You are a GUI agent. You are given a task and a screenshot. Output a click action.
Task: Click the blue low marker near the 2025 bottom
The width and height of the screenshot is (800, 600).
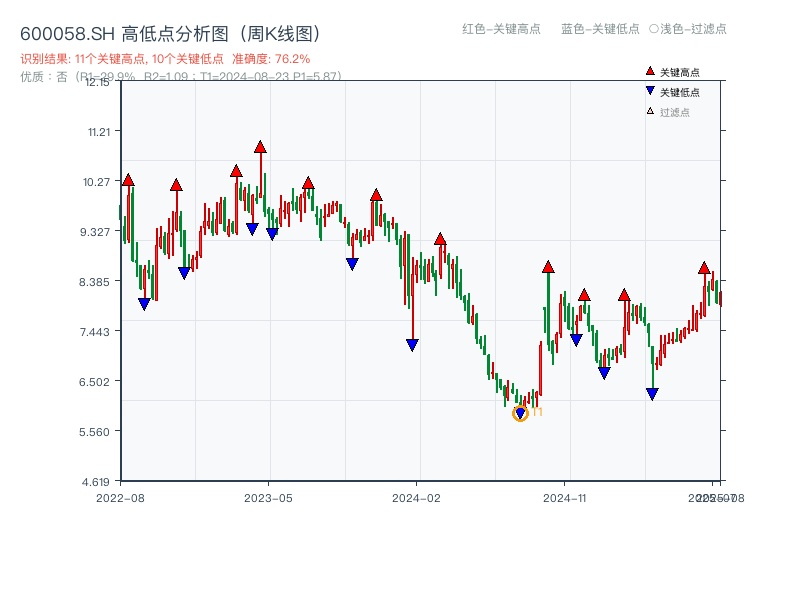pyautogui.click(x=653, y=391)
